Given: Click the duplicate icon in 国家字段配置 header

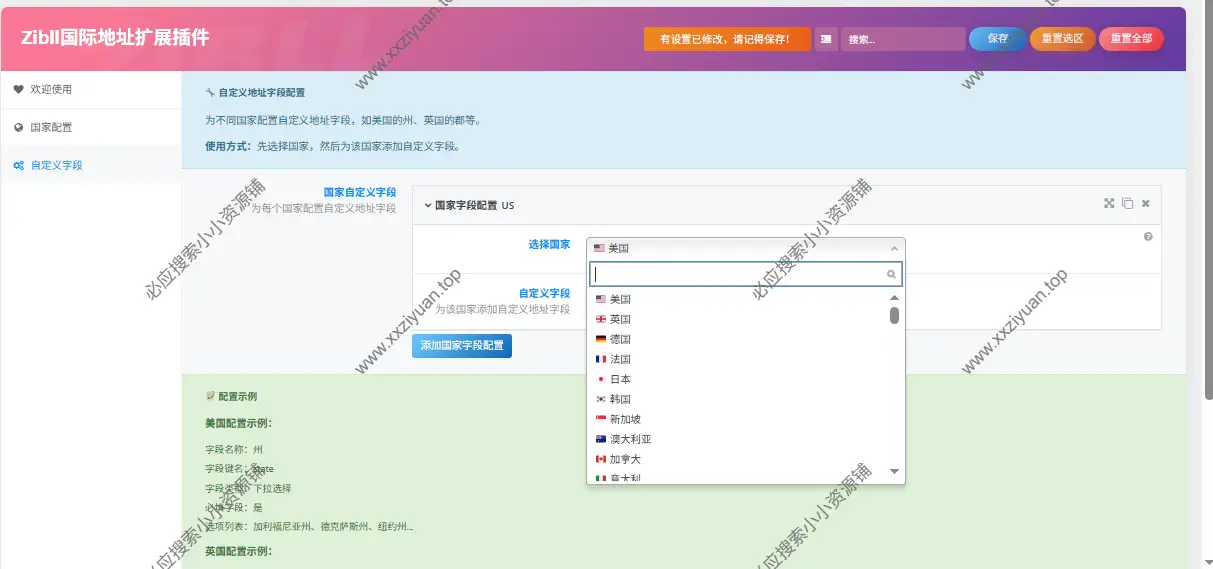Looking at the screenshot, I should [1127, 203].
